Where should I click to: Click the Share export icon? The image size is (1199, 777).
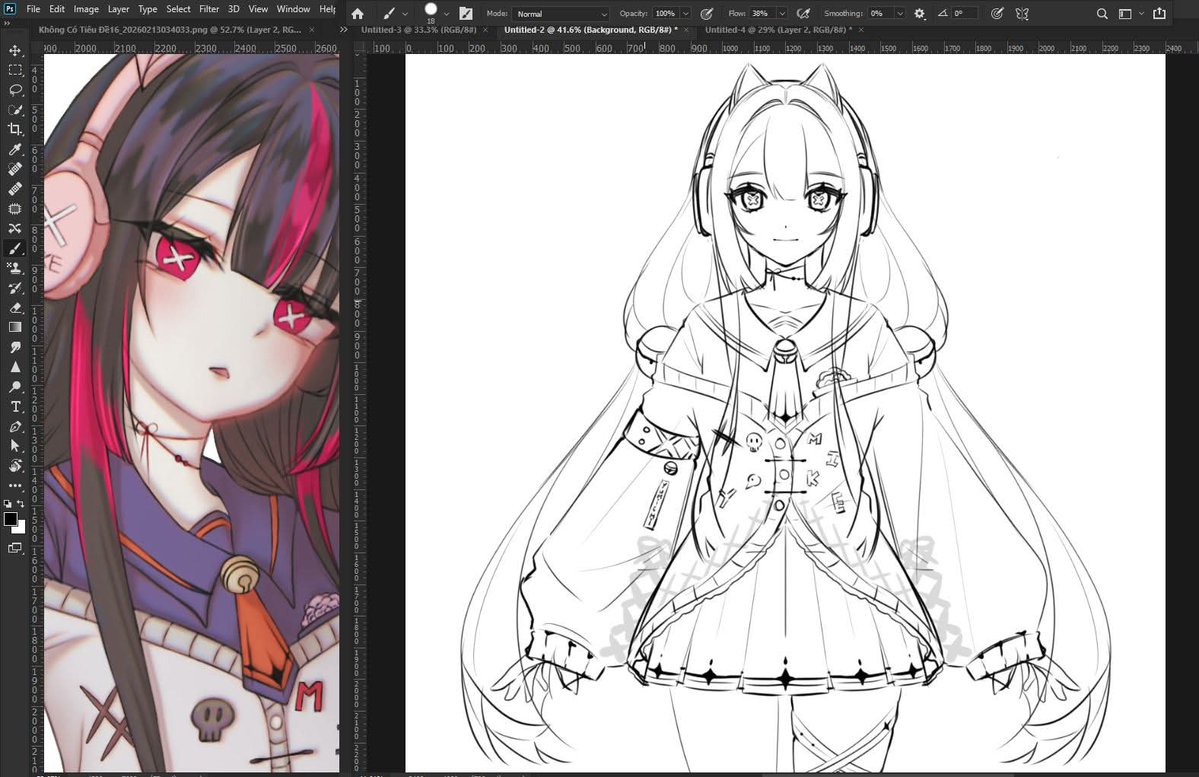(x=1159, y=13)
